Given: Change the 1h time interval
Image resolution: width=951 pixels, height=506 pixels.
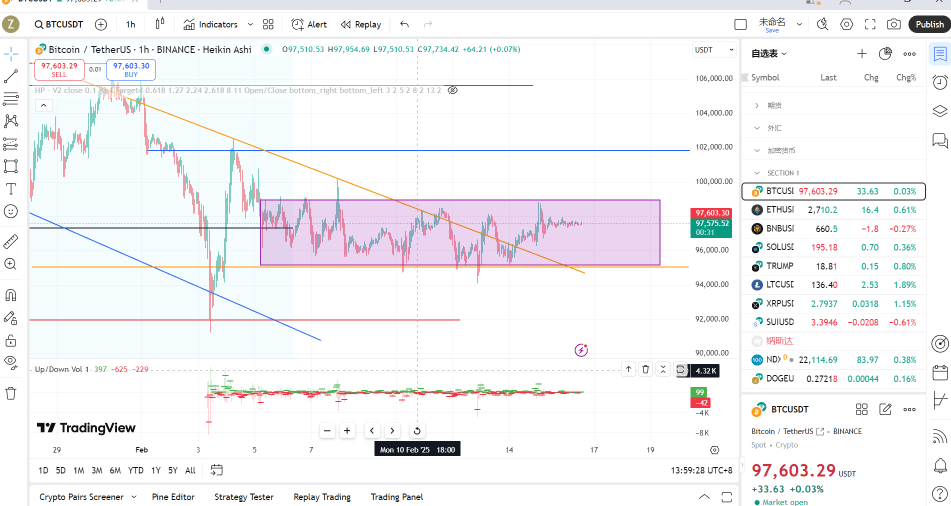Looking at the screenshot, I should pyautogui.click(x=130, y=24).
